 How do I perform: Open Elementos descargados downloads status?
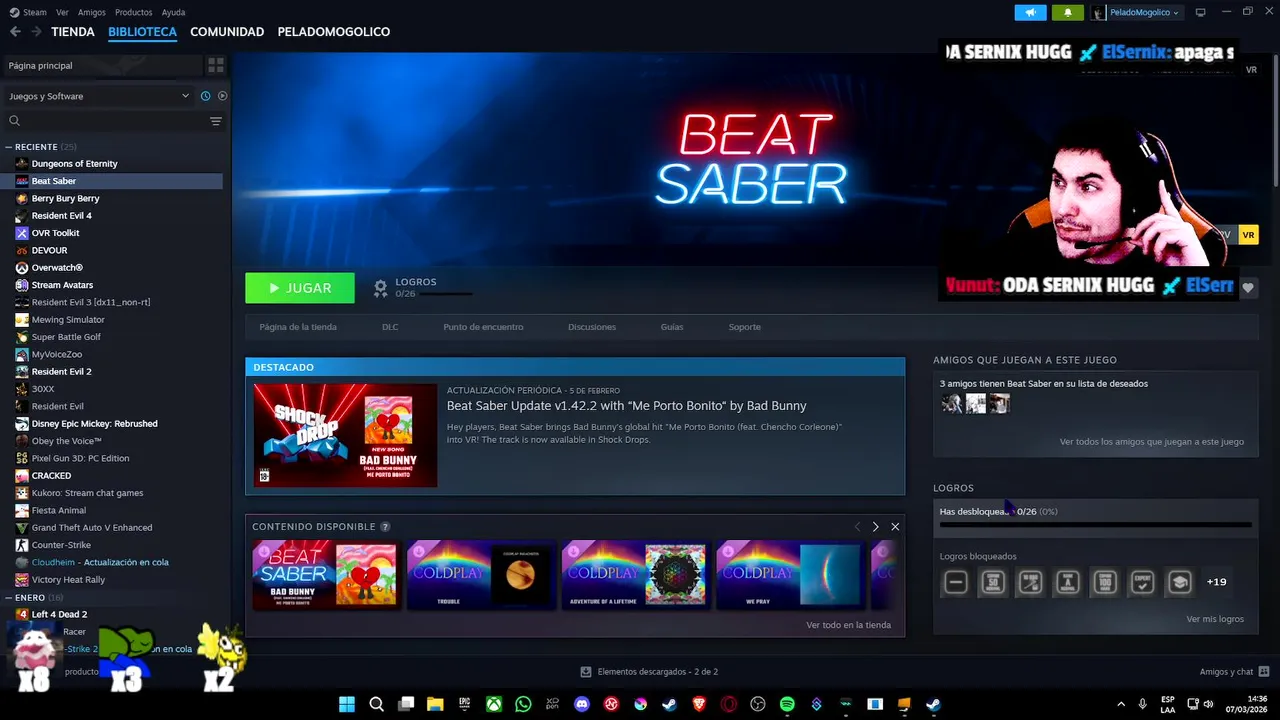point(649,672)
